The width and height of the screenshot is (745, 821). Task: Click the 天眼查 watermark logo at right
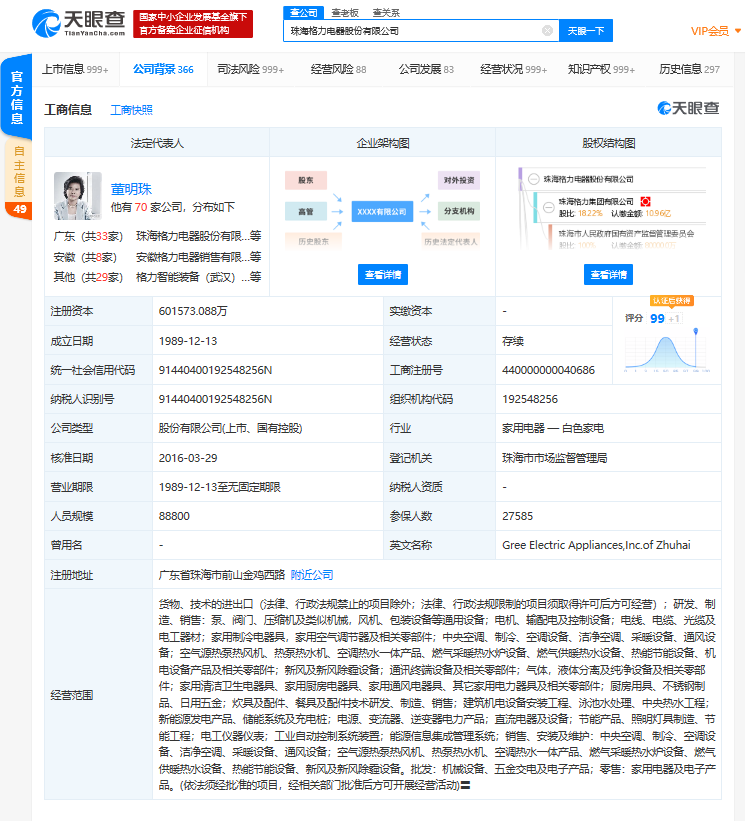pos(688,108)
